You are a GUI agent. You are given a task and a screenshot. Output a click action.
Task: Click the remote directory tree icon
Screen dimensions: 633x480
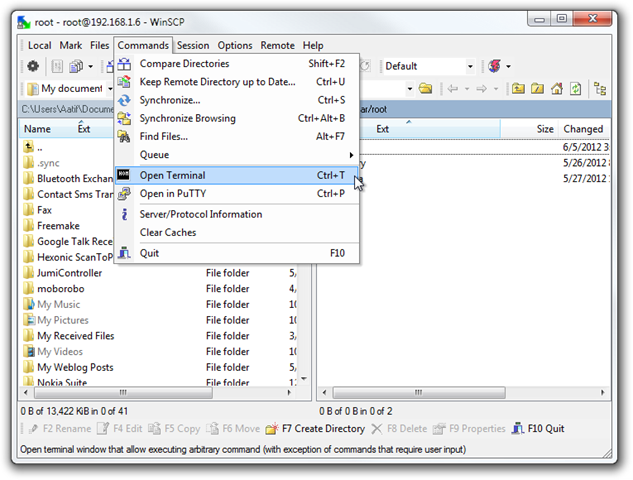[600, 88]
